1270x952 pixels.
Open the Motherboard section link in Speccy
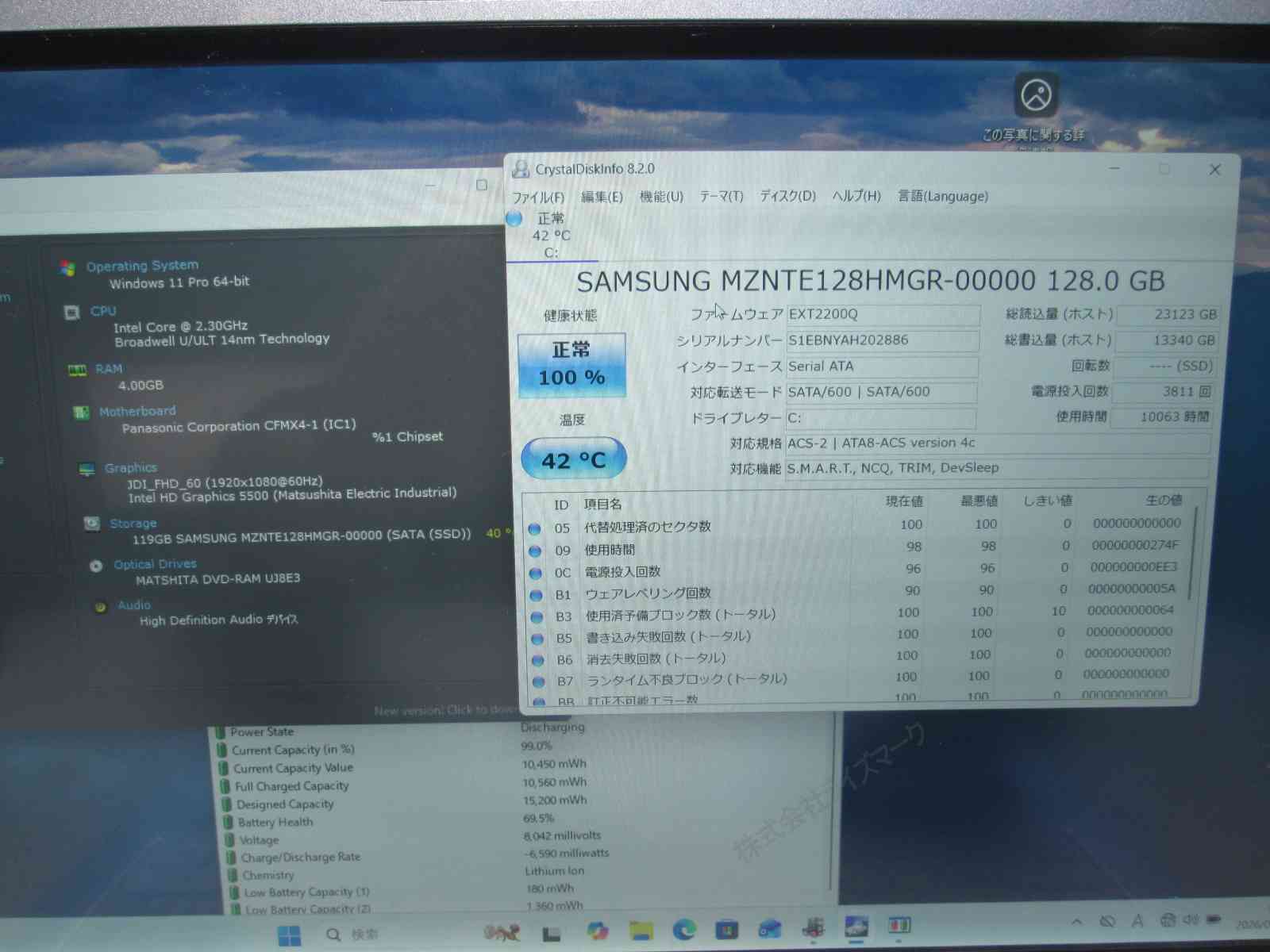[137, 411]
